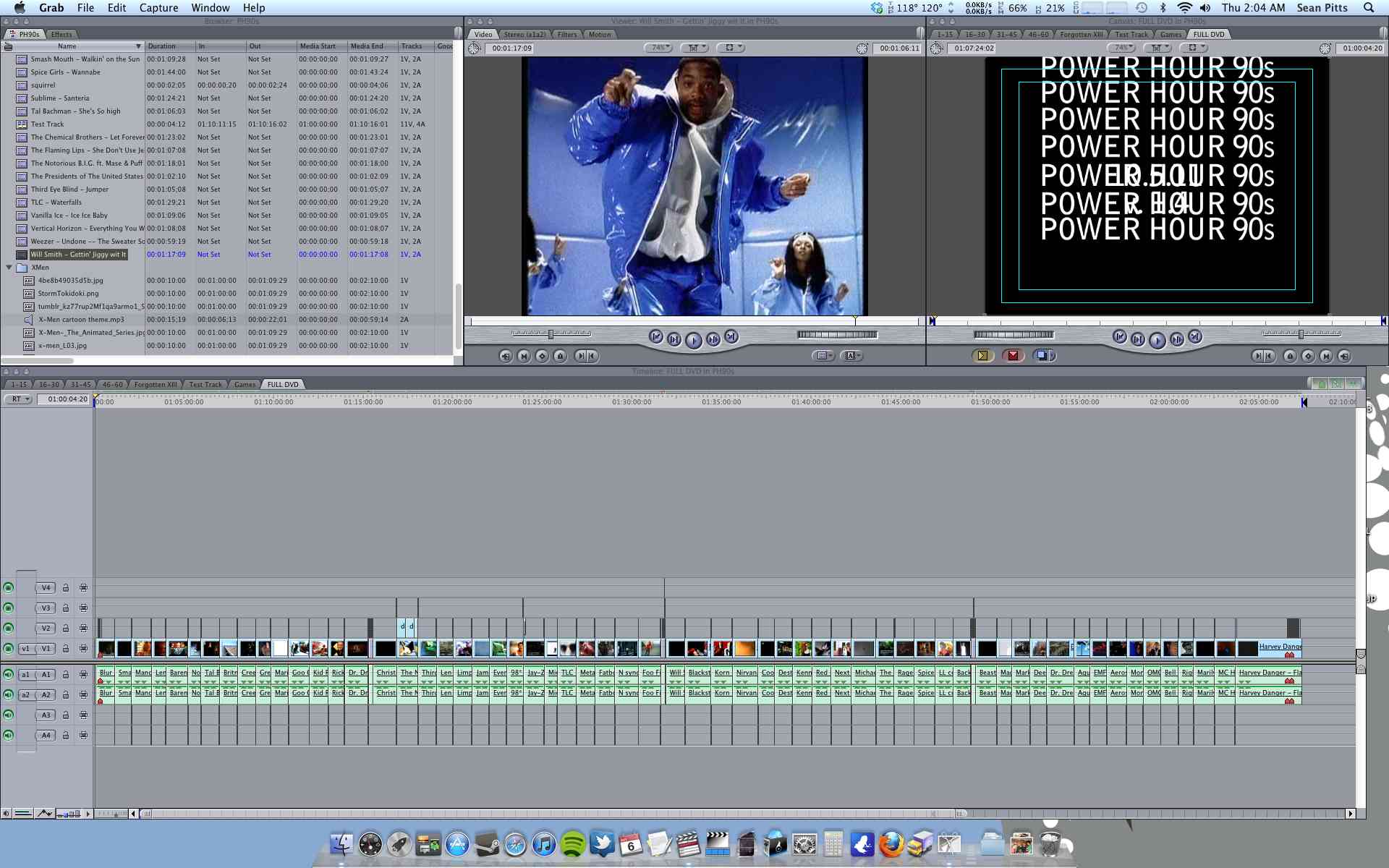Mute A1 audio track
Viewport: 1389px width, 868px height.
[8, 675]
